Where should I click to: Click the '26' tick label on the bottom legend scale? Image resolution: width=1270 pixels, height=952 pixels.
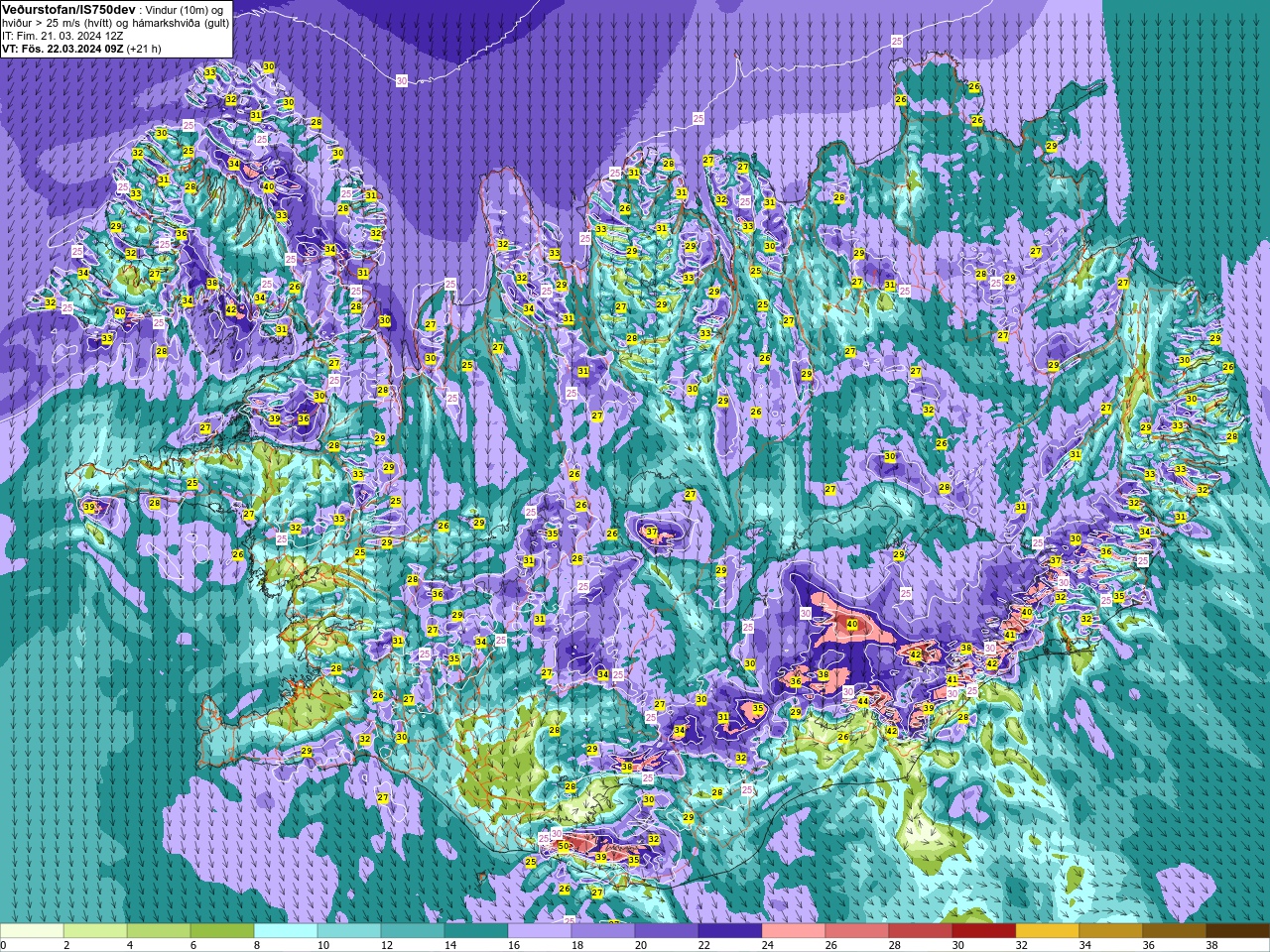(831, 945)
